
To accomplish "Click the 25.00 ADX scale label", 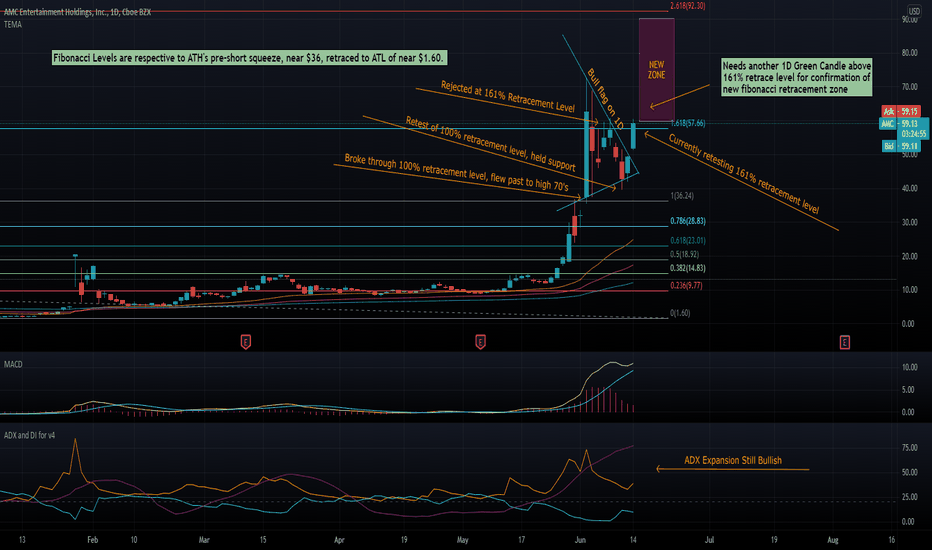I will [x=909, y=496].
